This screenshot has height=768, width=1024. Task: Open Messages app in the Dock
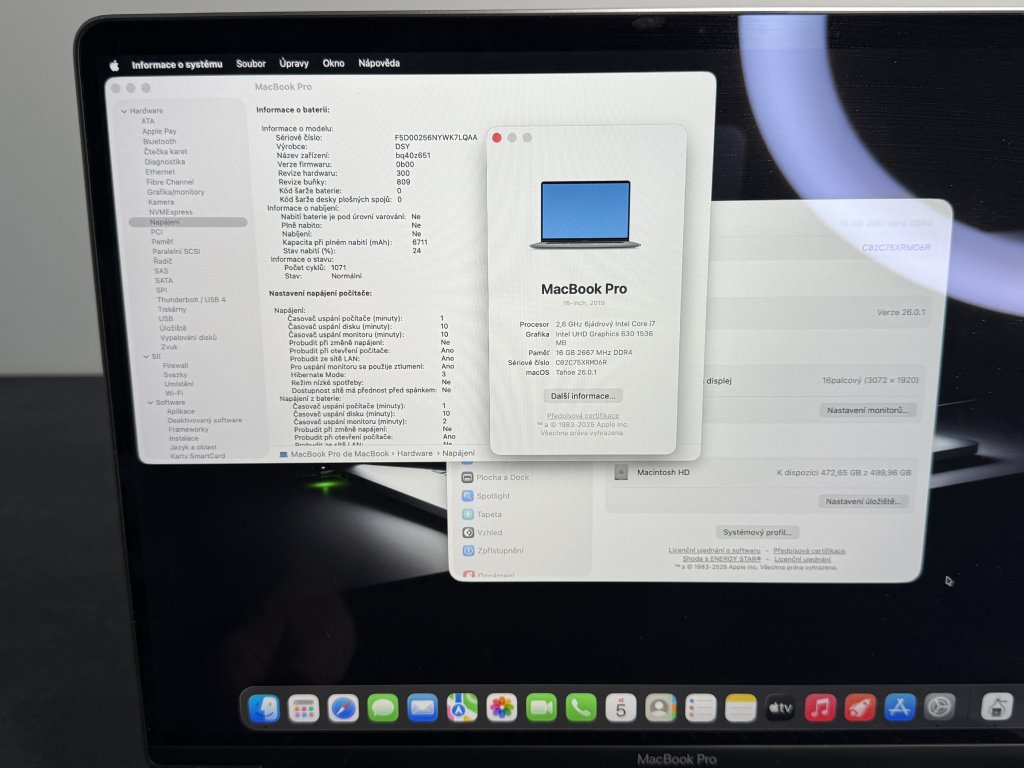383,708
